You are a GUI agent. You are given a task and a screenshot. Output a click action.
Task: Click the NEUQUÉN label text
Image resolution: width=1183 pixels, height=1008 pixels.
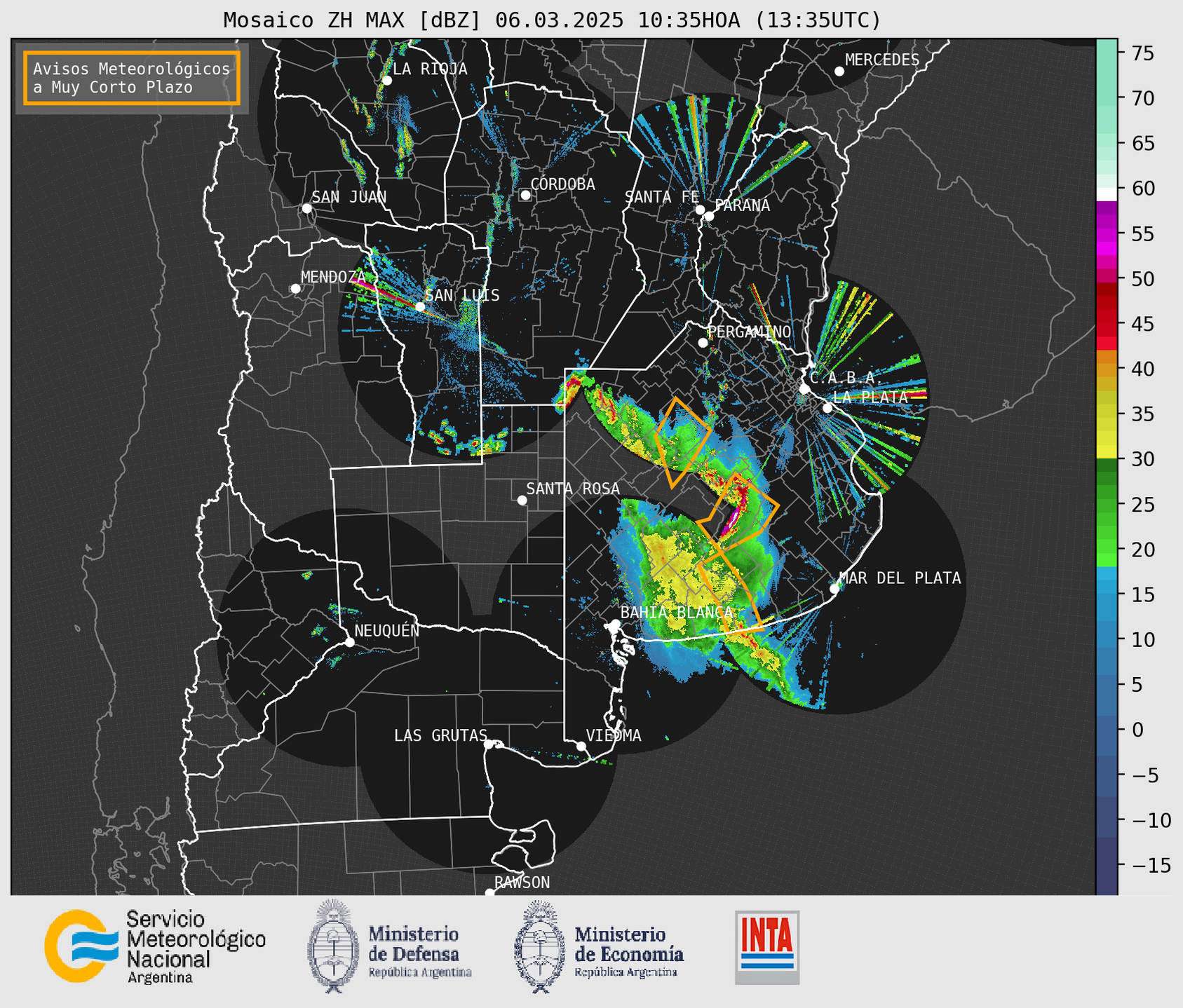386,630
